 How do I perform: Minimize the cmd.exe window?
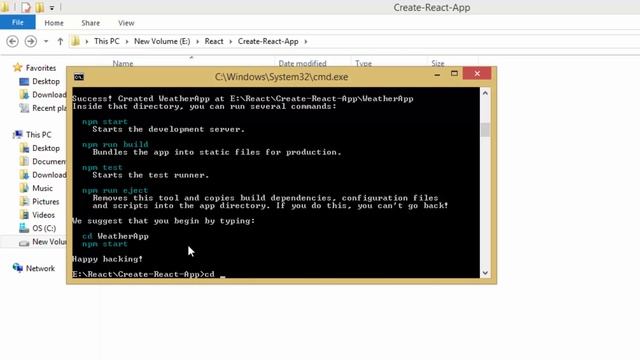pyautogui.click(x=437, y=74)
